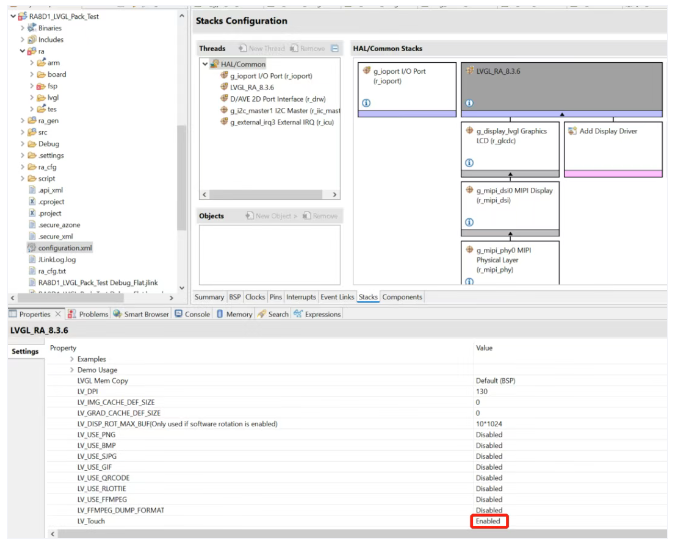674x544 pixels.
Task: Click project explorer scroll down arrow
Action: tap(182, 288)
